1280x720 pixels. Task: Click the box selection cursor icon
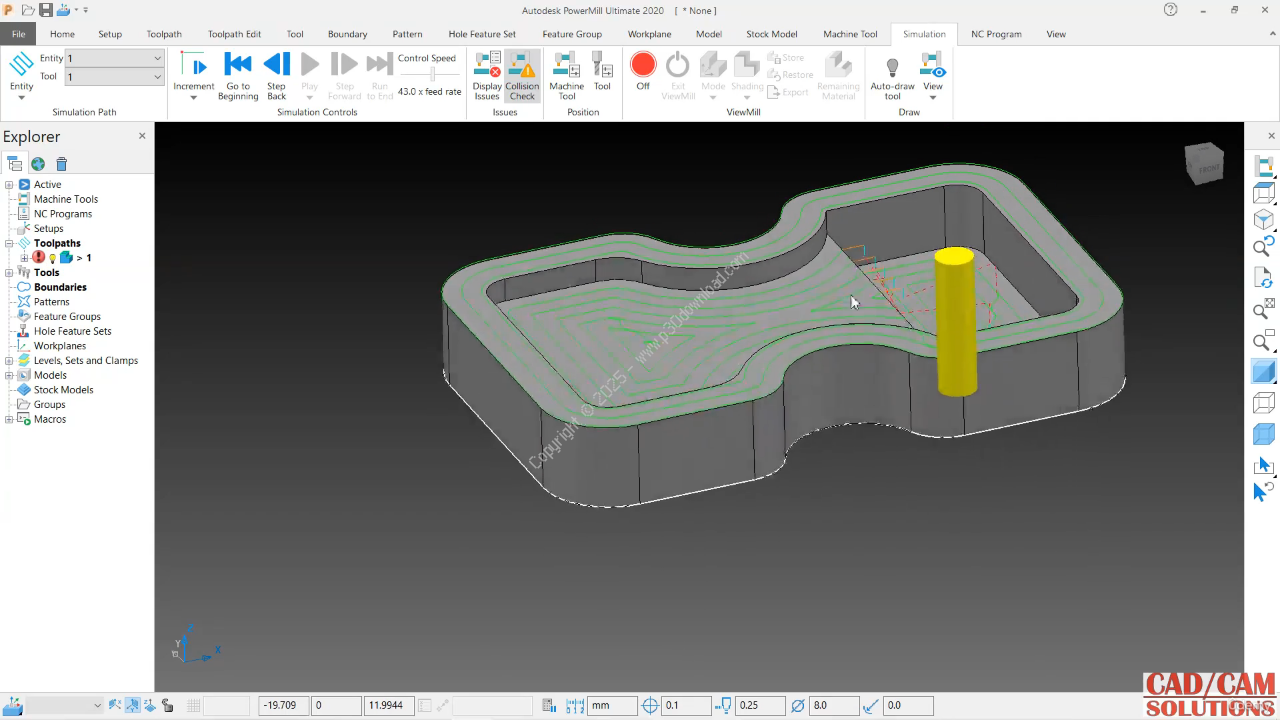click(1264, 465)
